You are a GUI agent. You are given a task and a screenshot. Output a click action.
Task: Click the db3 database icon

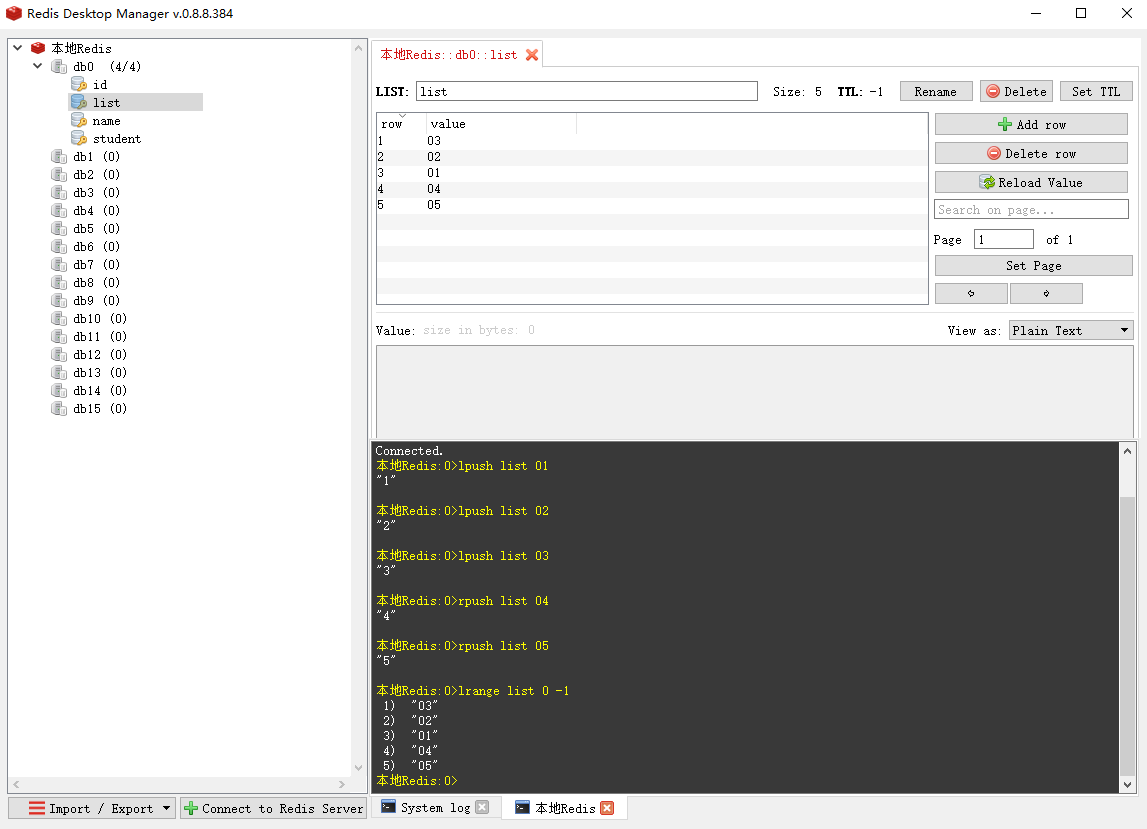click(59, 192)
